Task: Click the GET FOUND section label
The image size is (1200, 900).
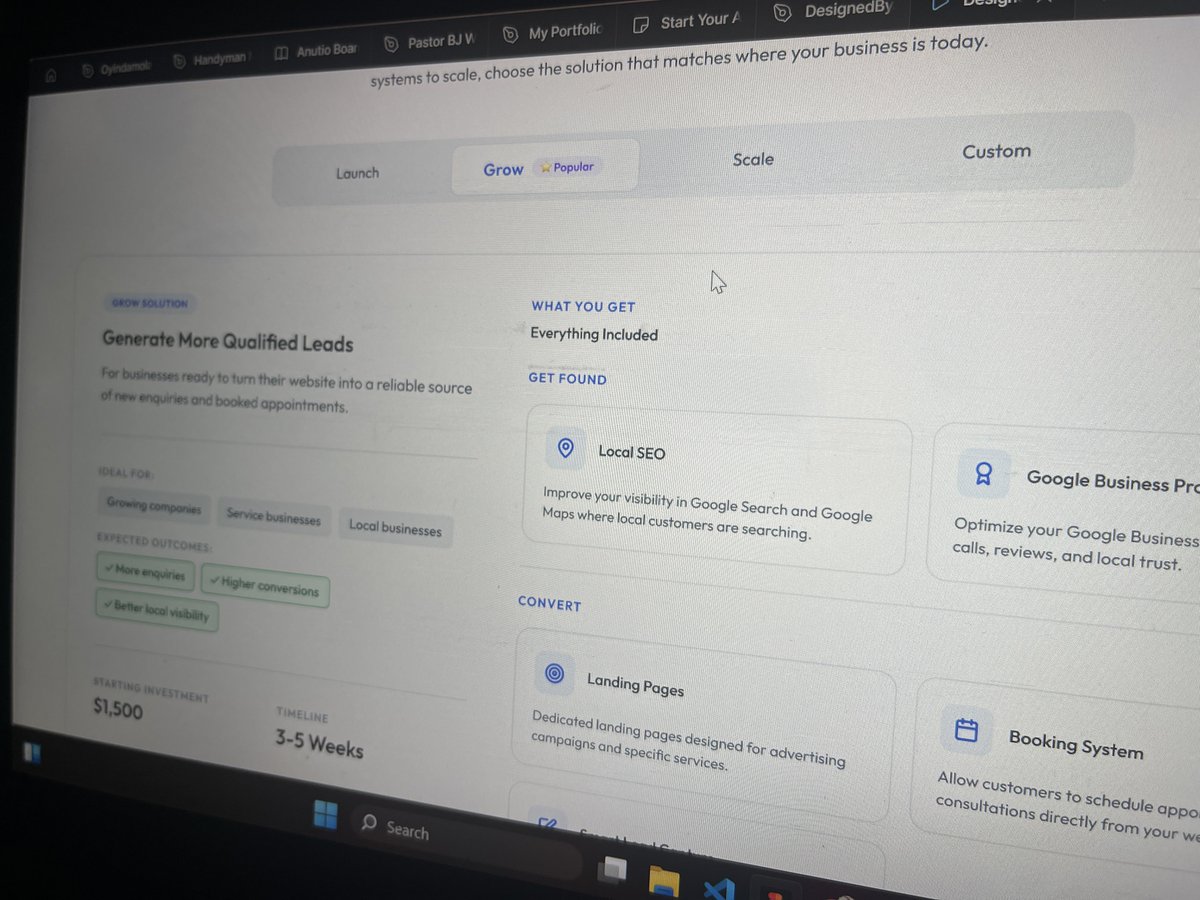Action: coord(567,379)
